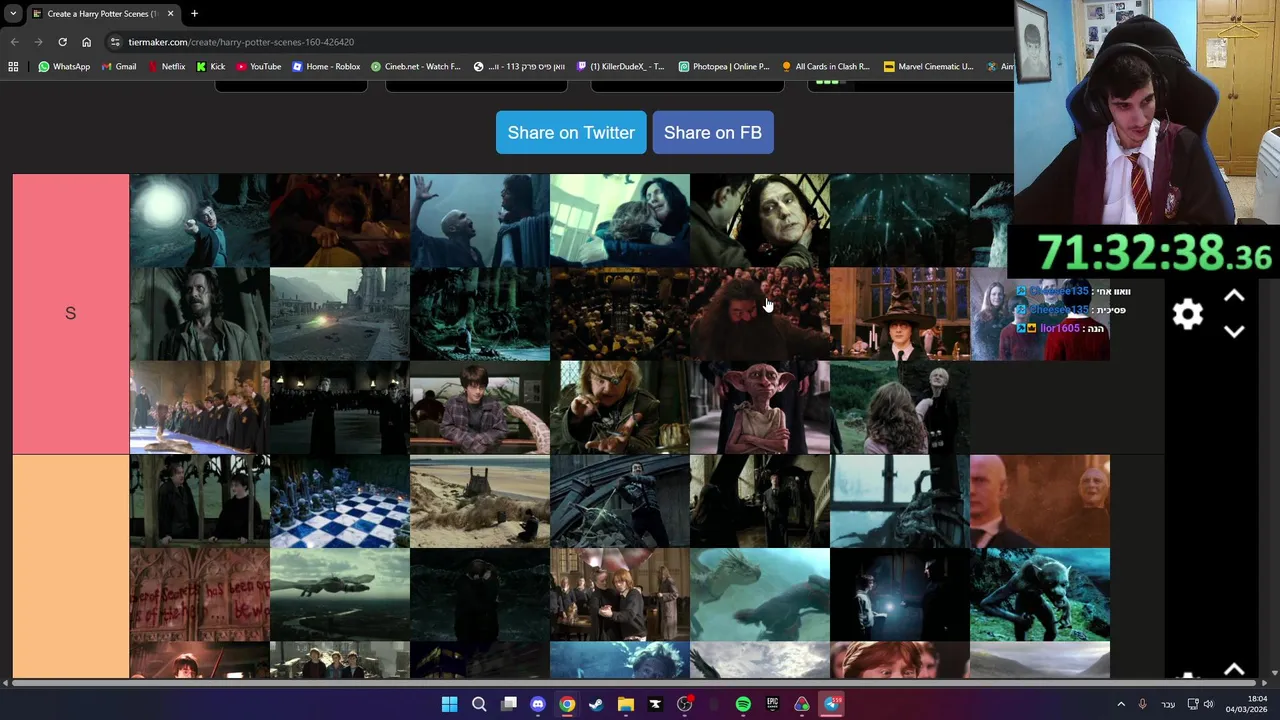Open the Chrome apps grid icon
Screen dimensions: 1280x720
[13, 66]
